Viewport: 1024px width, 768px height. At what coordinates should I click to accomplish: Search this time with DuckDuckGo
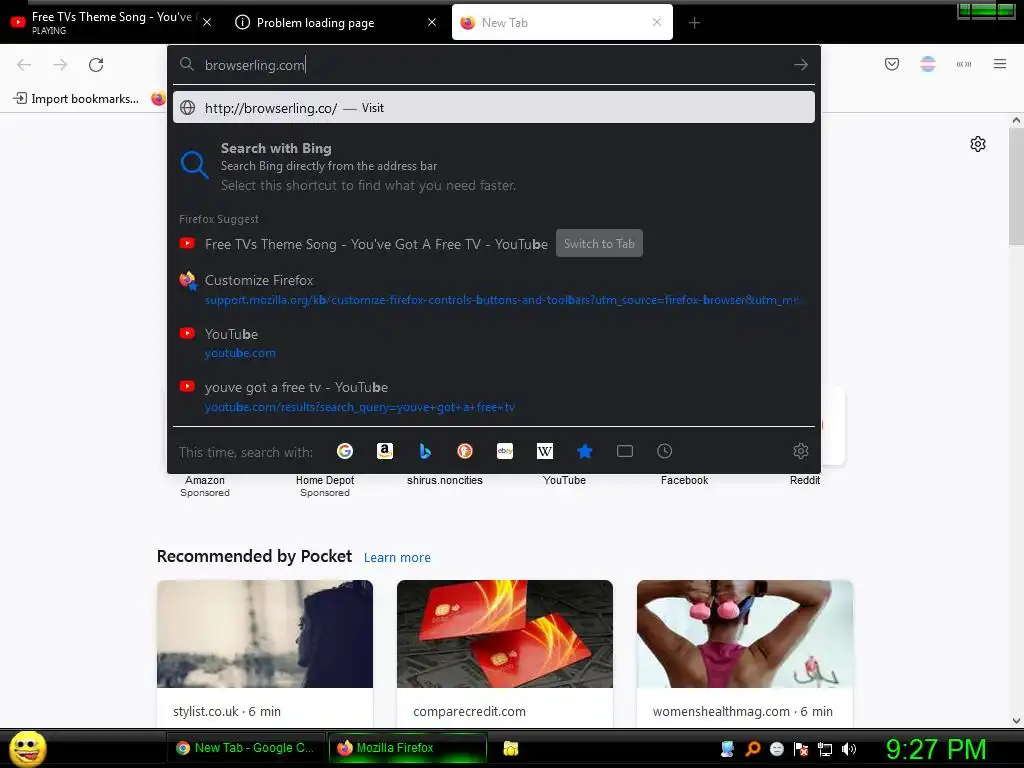[464, 451]
